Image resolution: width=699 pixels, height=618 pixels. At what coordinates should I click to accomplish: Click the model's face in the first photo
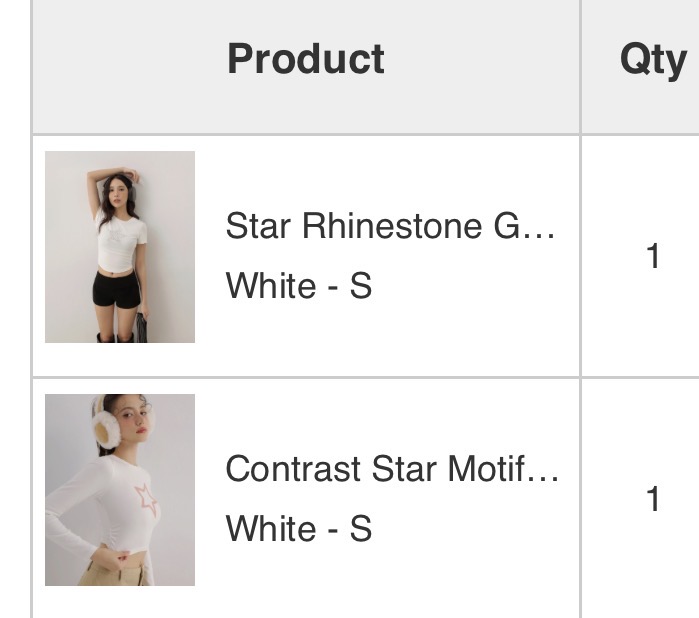tap(121, 190)
